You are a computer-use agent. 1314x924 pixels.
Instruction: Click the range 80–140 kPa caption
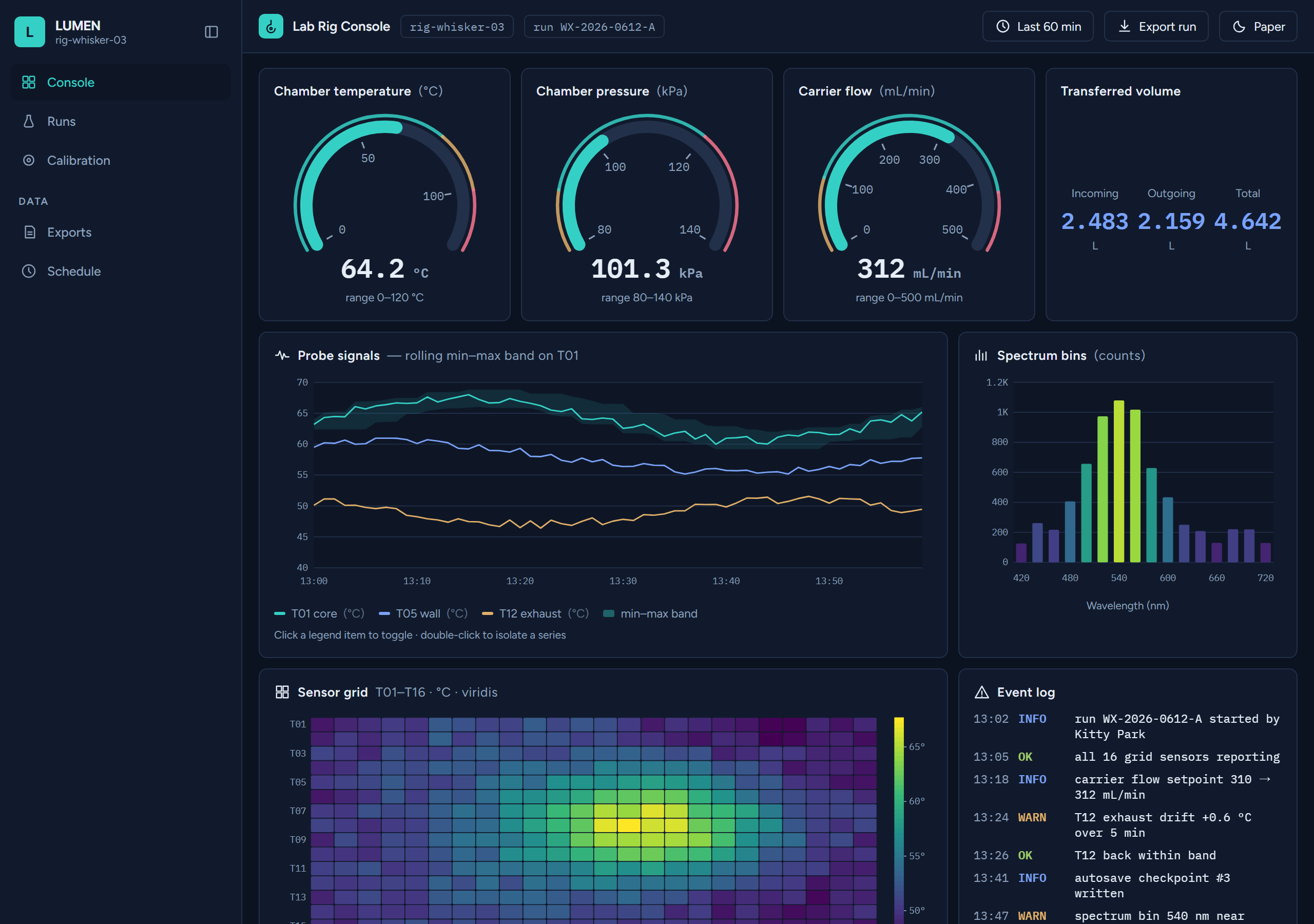(647, 298)
